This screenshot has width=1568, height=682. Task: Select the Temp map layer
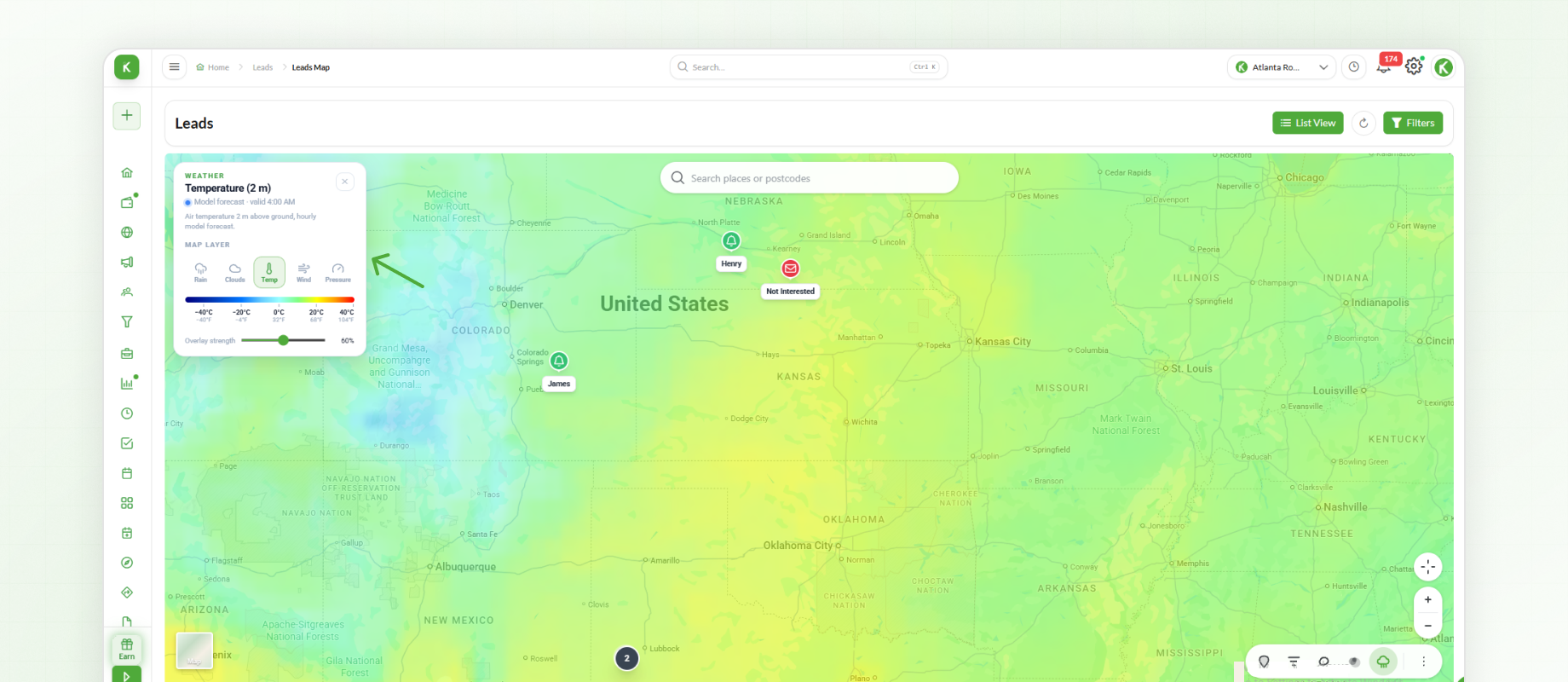click(x=269, y=273)
